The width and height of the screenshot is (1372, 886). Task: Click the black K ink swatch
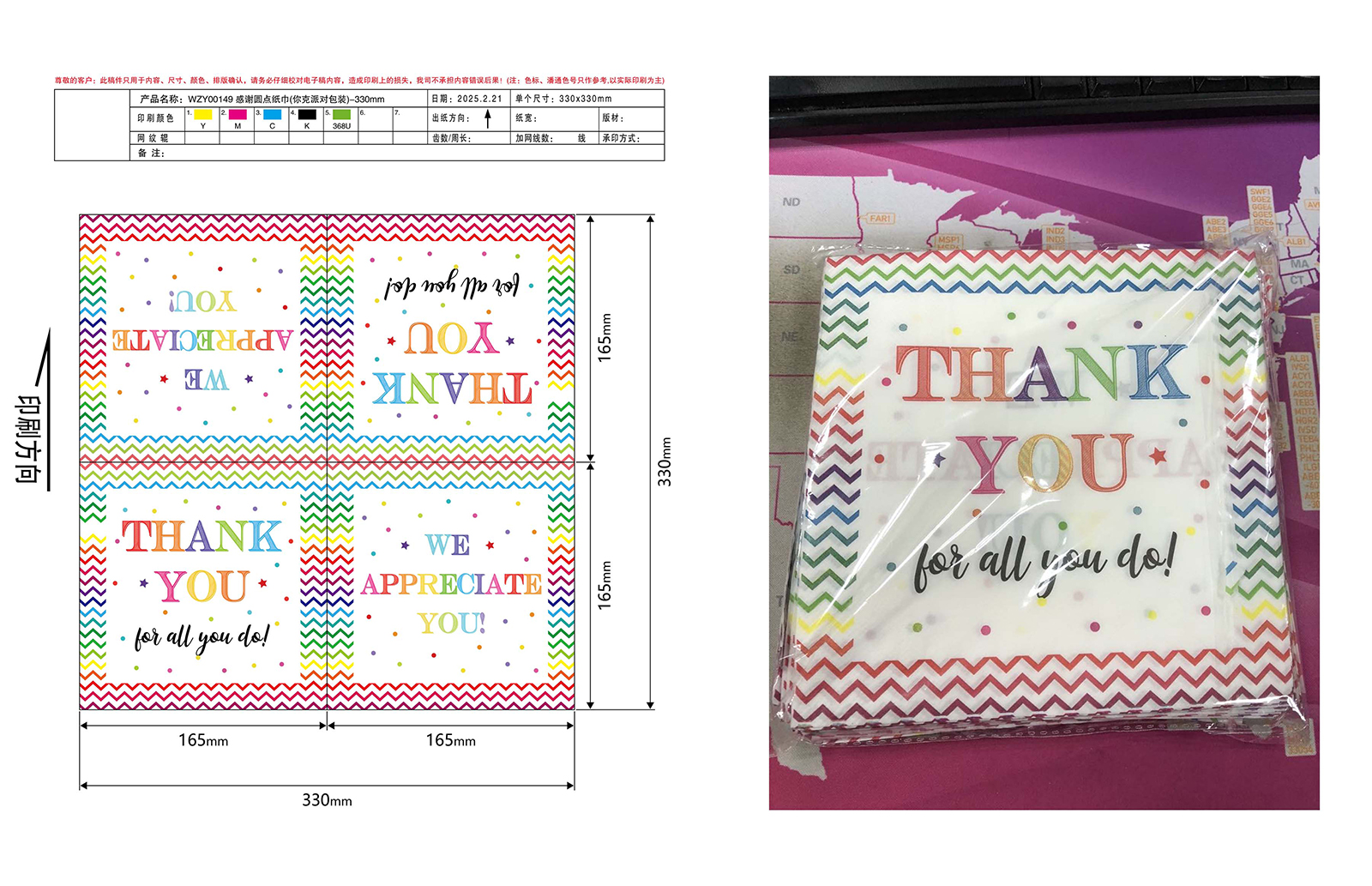307,114
